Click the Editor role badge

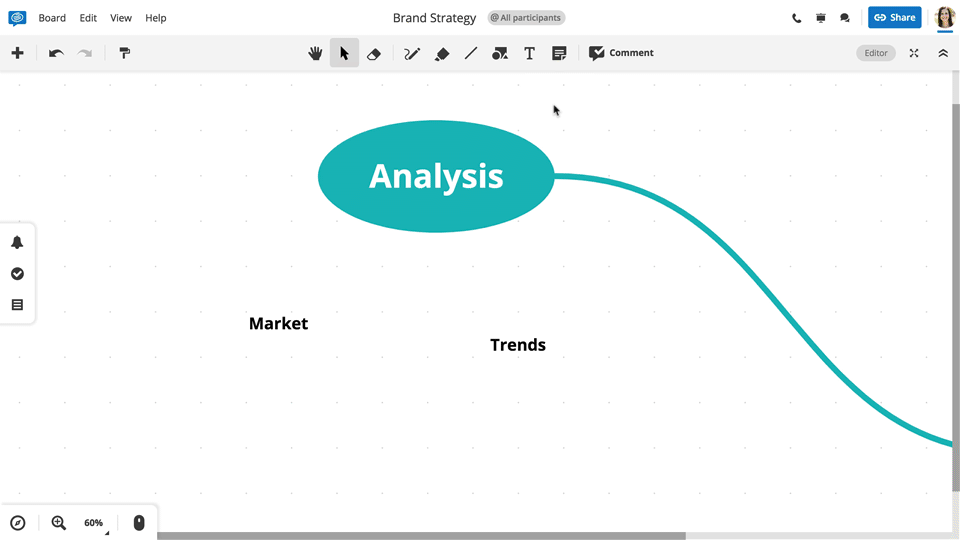(x=876, y=53)
